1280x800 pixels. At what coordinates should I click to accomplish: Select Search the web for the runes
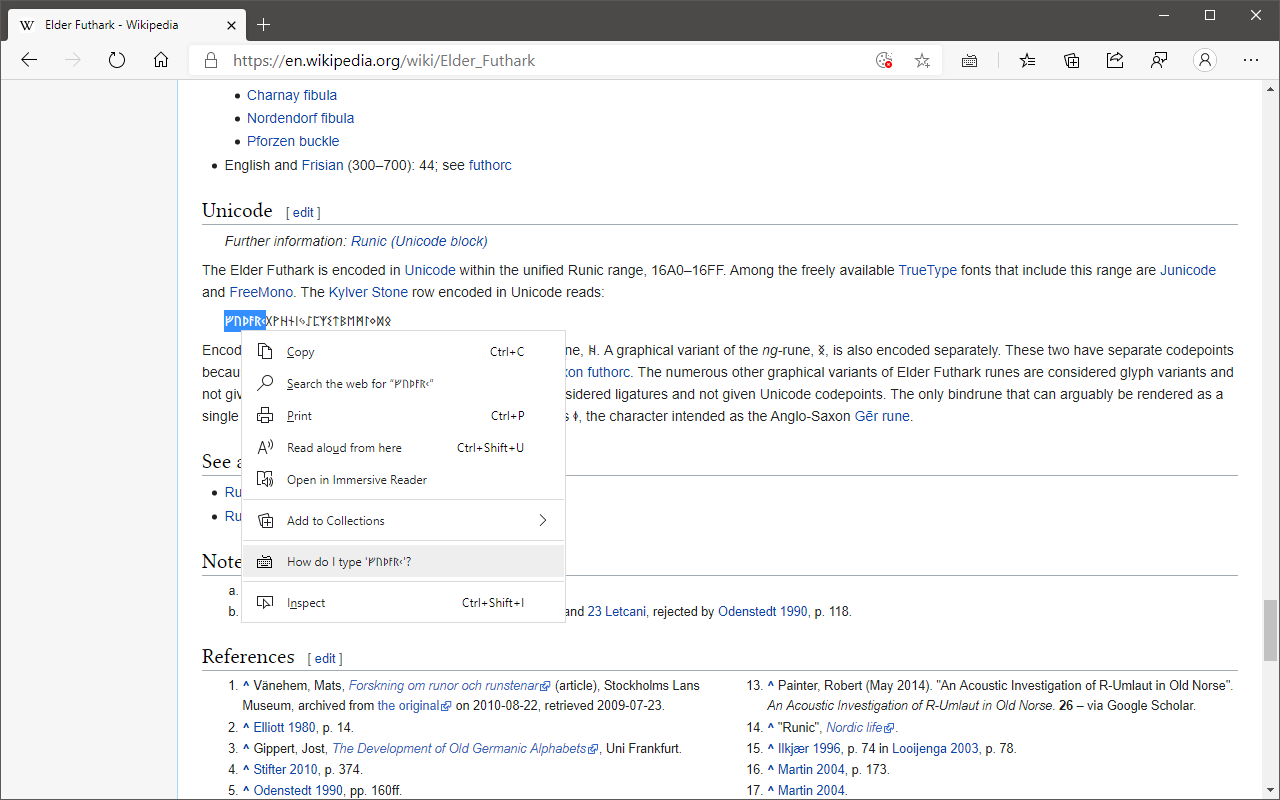click(x=403, y=384)
